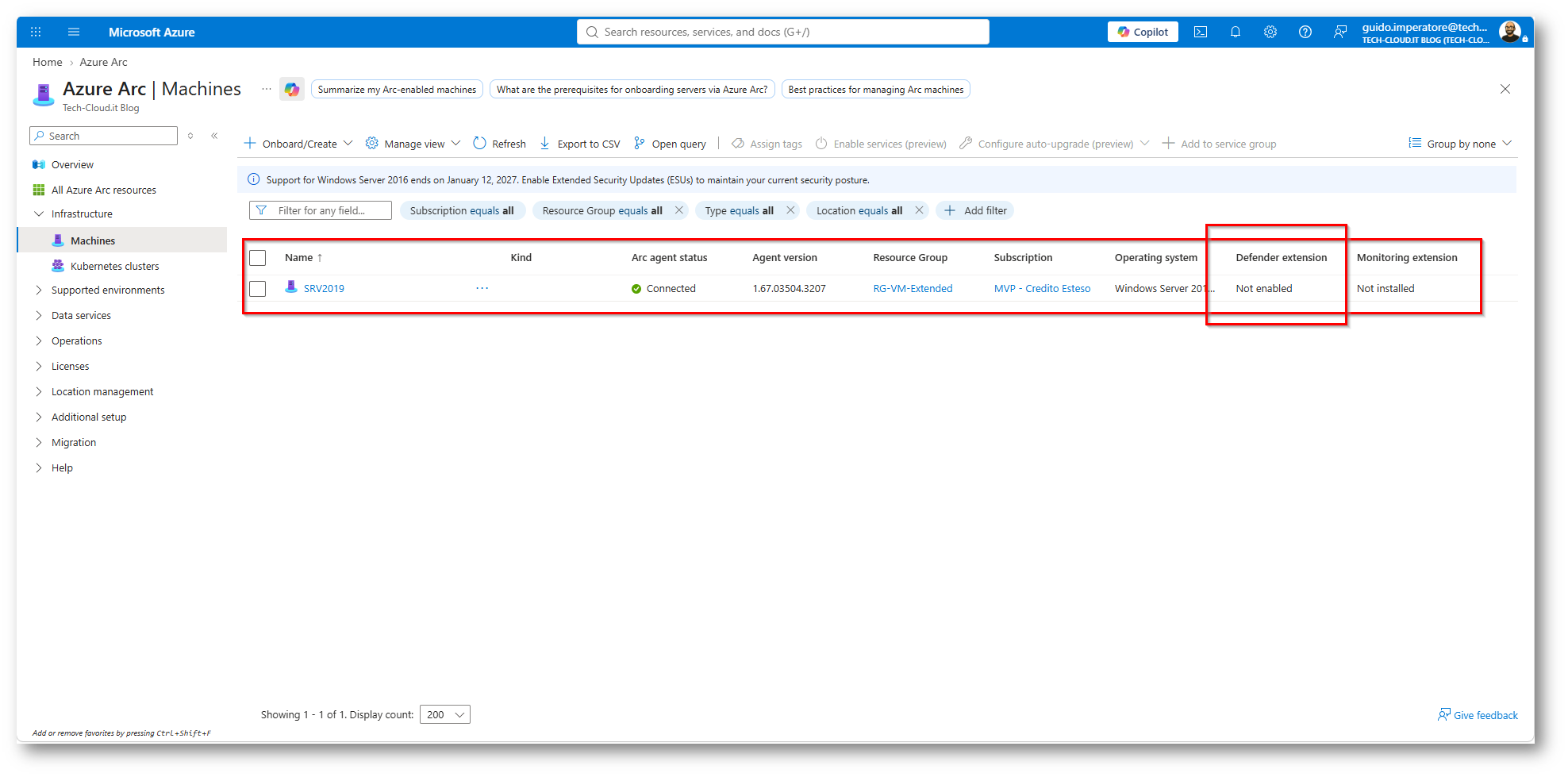Open the Azure portal apps grid icon
The height and width of the screenshot is (777, 1568).
(x=36, y=32)
